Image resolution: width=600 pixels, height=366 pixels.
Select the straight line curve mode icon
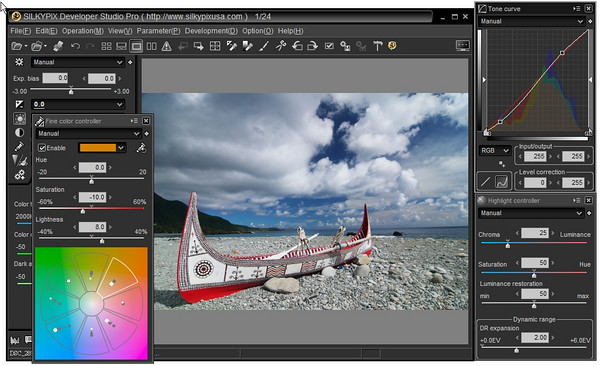pos(485,182)
